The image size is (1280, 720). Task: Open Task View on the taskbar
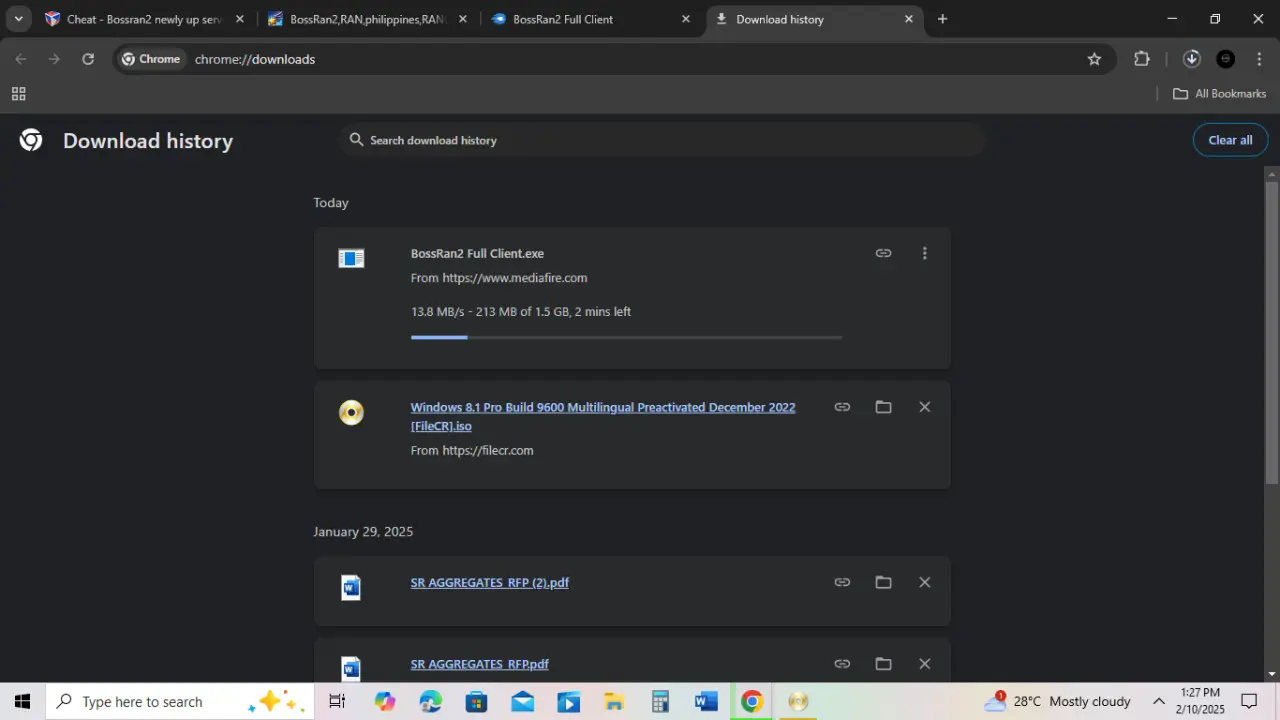tap(337, 701)
